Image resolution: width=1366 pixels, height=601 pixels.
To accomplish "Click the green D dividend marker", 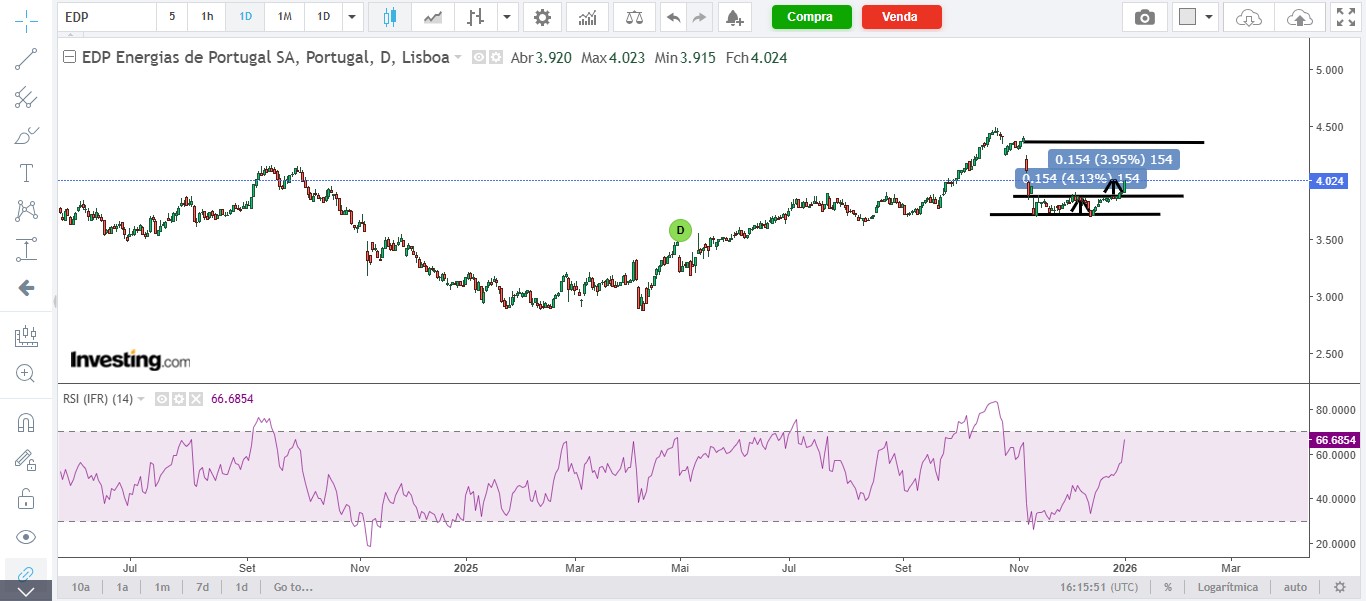I will click(680, 230).
